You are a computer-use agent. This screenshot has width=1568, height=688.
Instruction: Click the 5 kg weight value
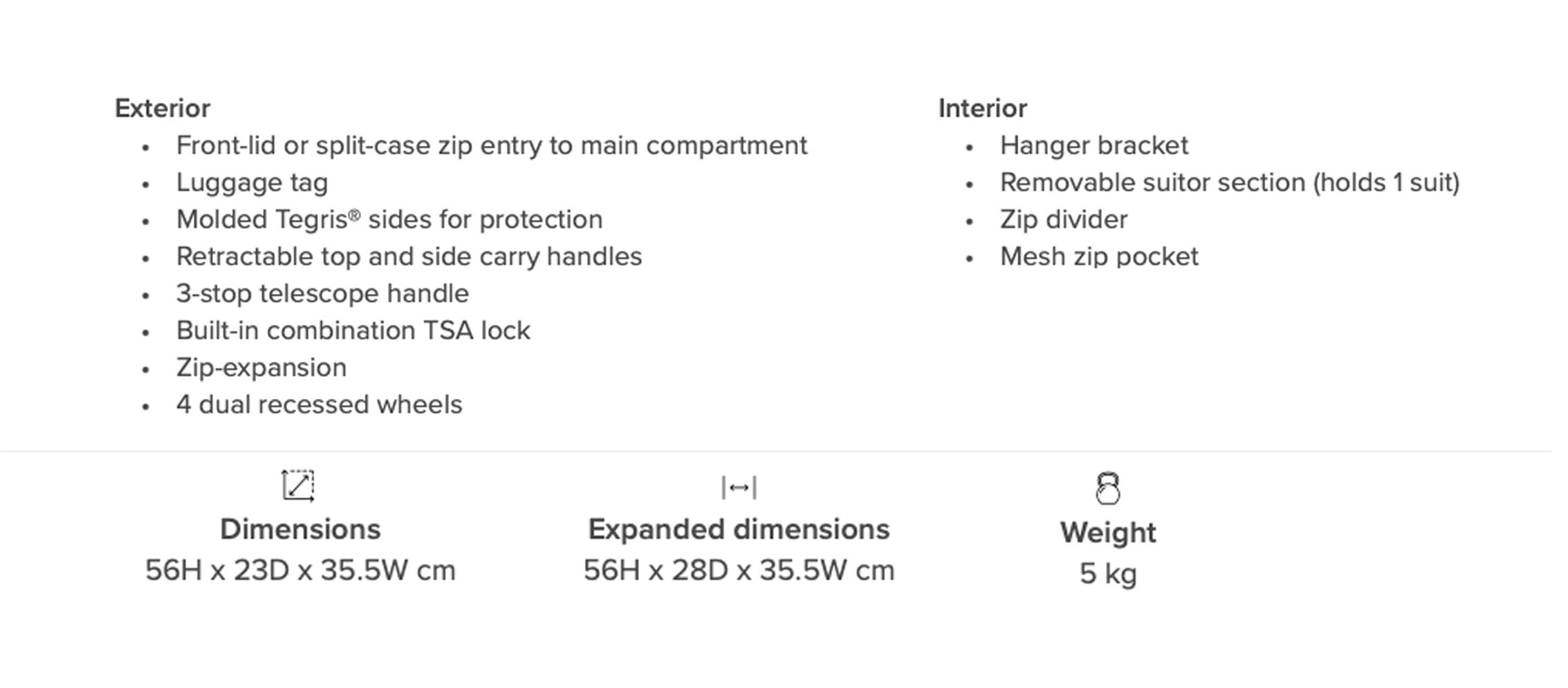pos(1108,574)
